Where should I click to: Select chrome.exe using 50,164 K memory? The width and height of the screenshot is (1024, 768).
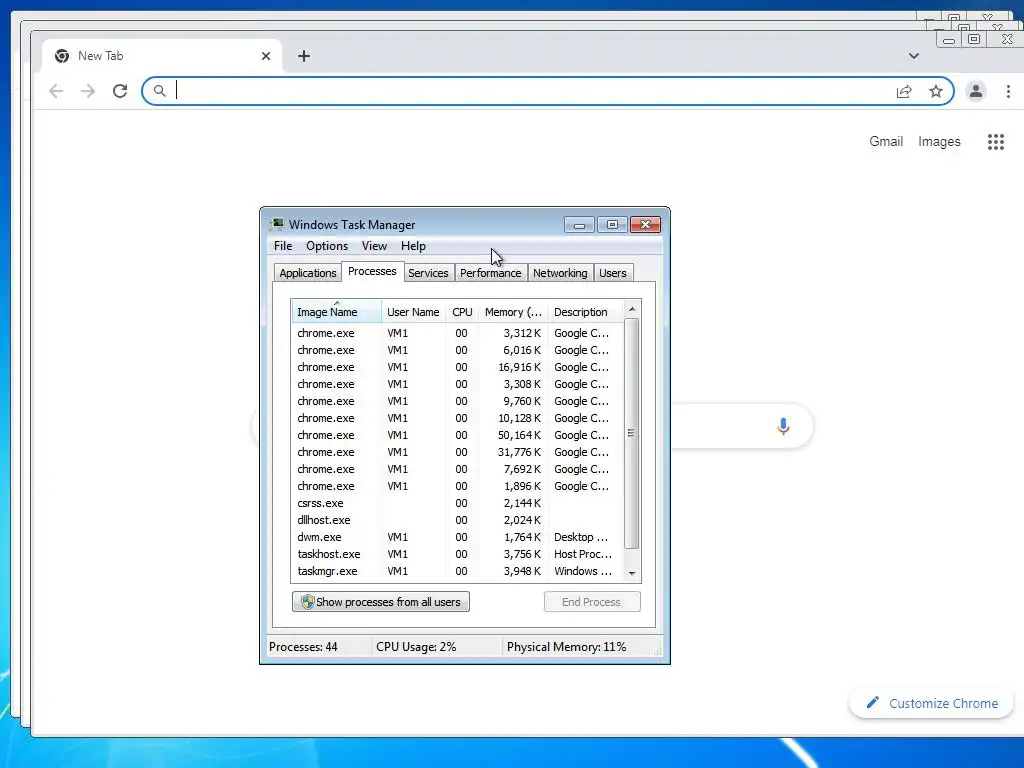(x=457, y=435)
